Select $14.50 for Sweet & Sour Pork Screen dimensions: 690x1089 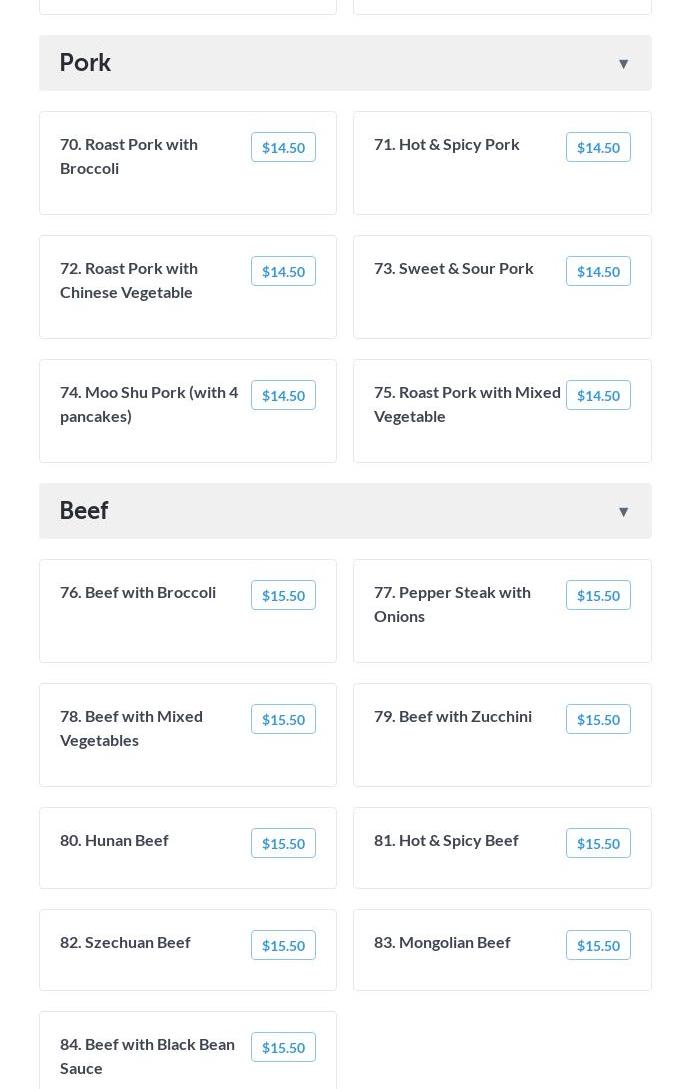[x=598, y=272]
